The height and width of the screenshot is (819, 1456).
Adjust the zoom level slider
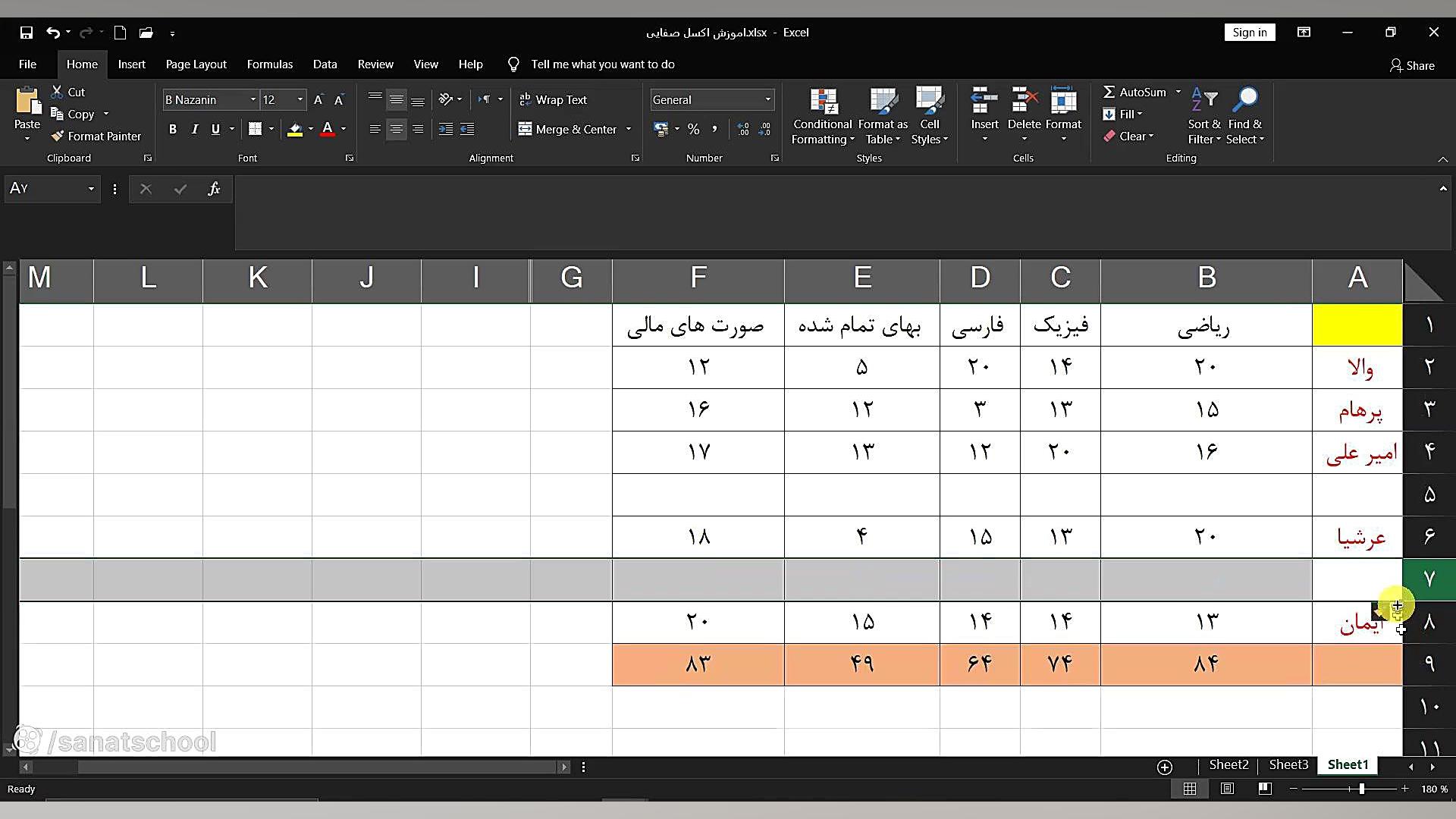click(1362, 789)
